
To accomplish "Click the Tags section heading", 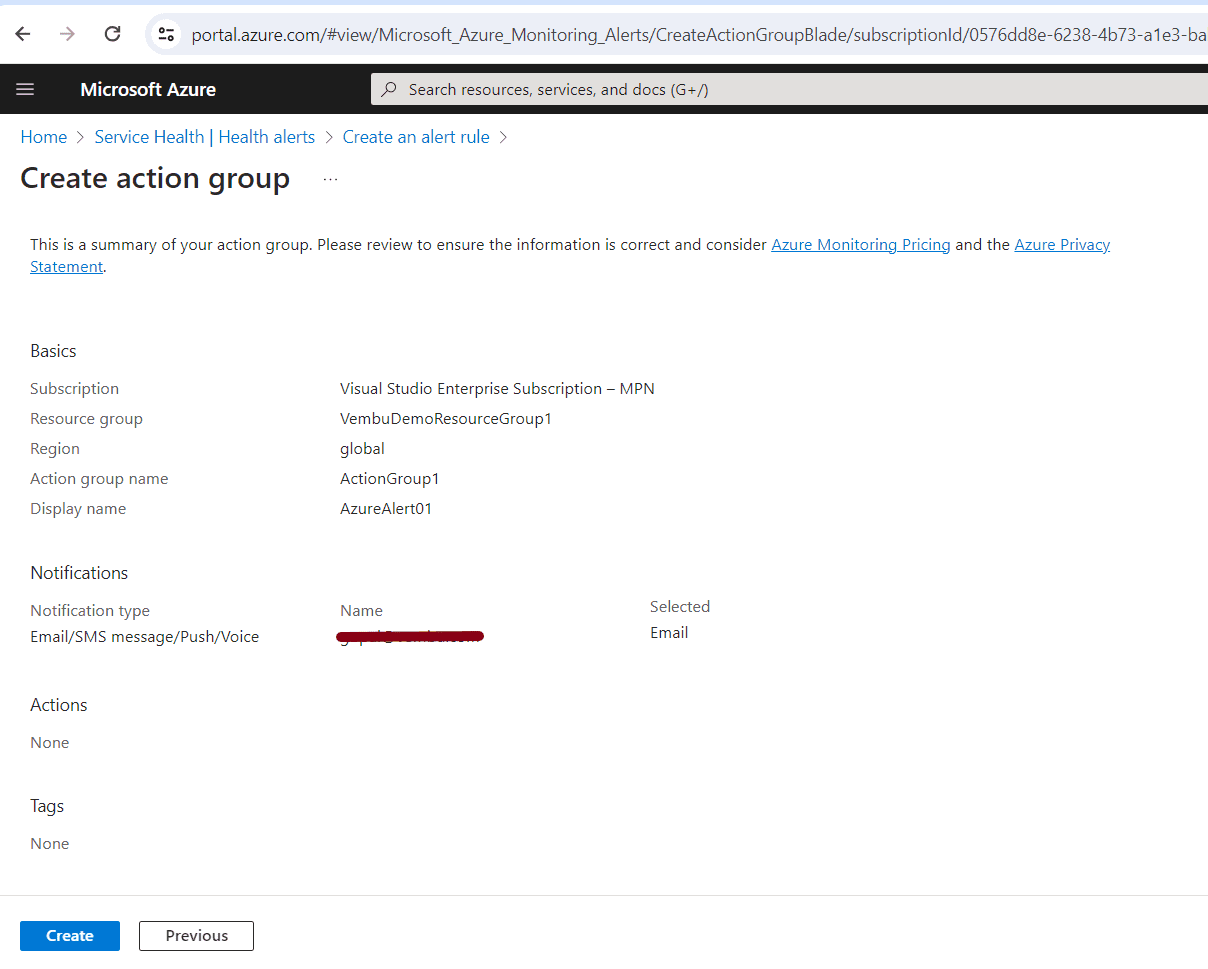I will 47,806.
